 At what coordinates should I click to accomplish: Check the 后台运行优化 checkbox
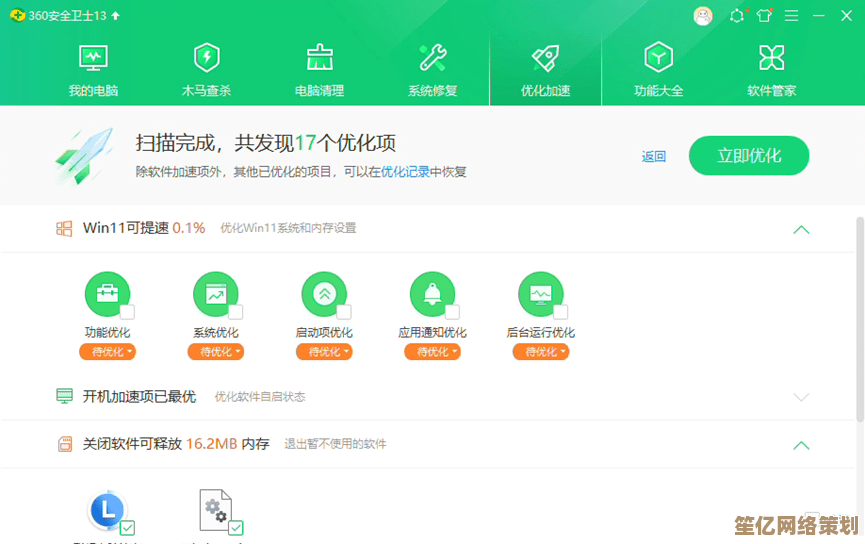pyautogui.click(x=561, y=312)
